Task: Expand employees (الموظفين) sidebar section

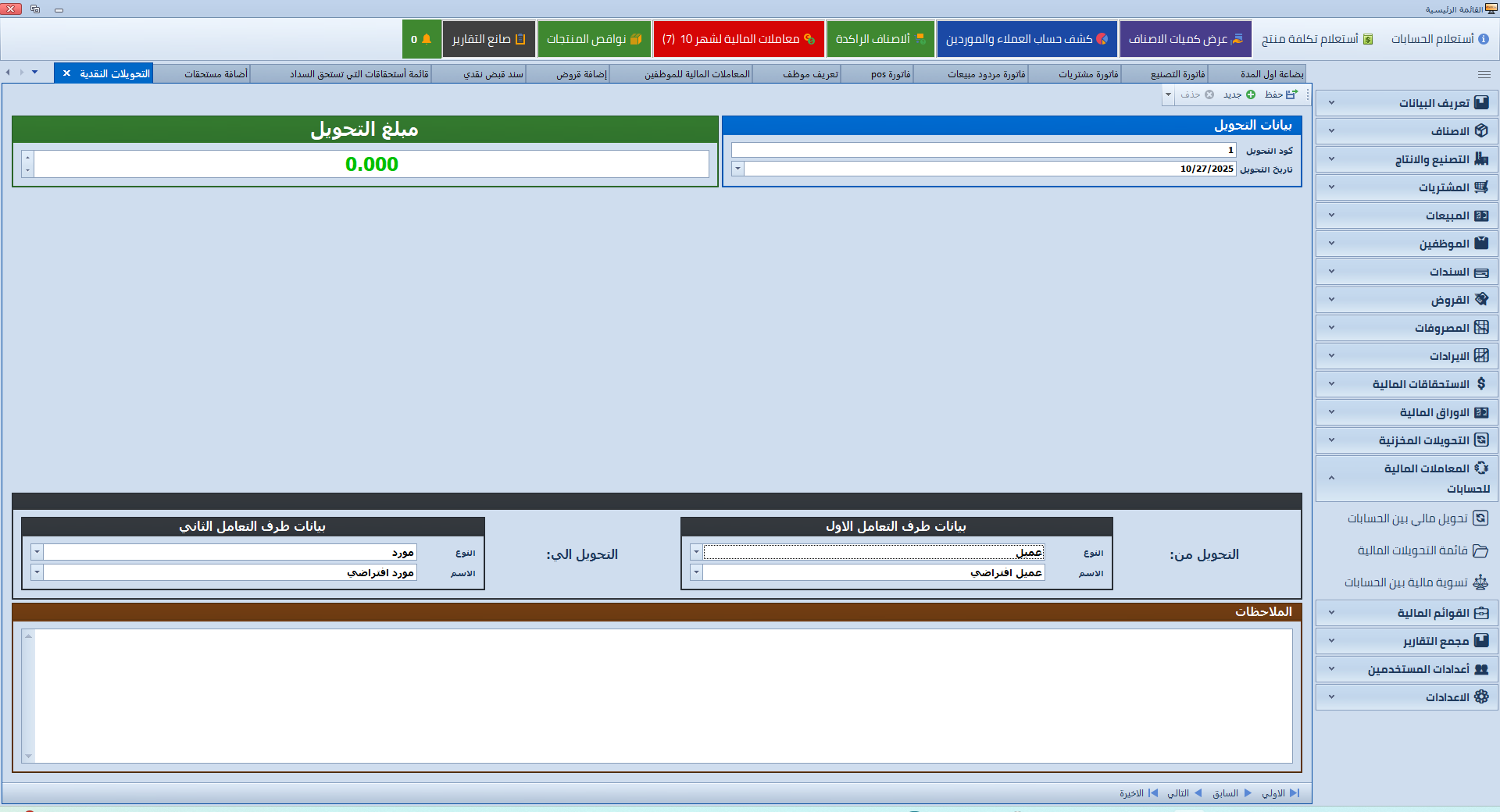Action: pos(1406,244)
